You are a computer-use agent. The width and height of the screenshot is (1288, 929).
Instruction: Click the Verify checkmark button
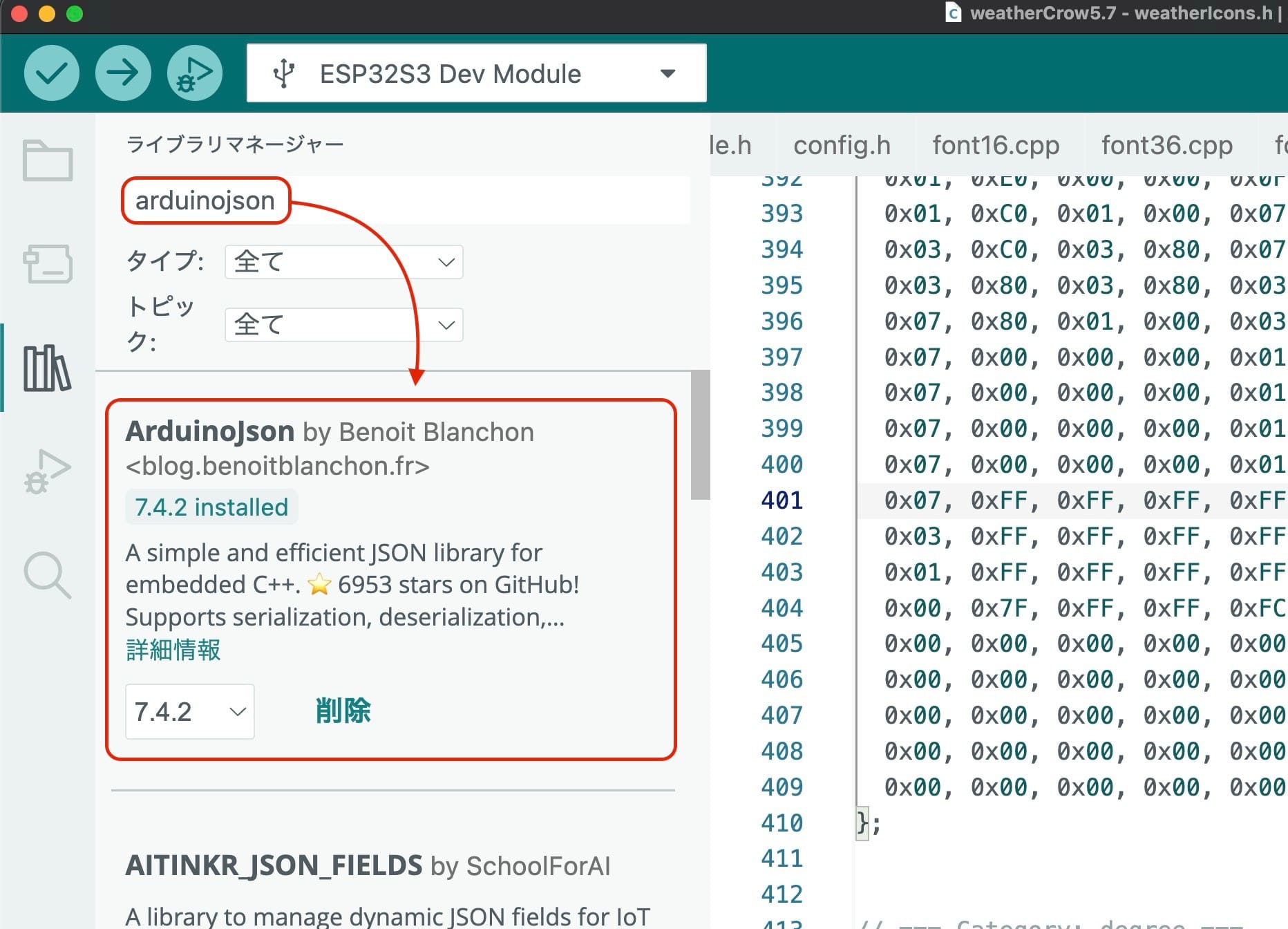52,73
